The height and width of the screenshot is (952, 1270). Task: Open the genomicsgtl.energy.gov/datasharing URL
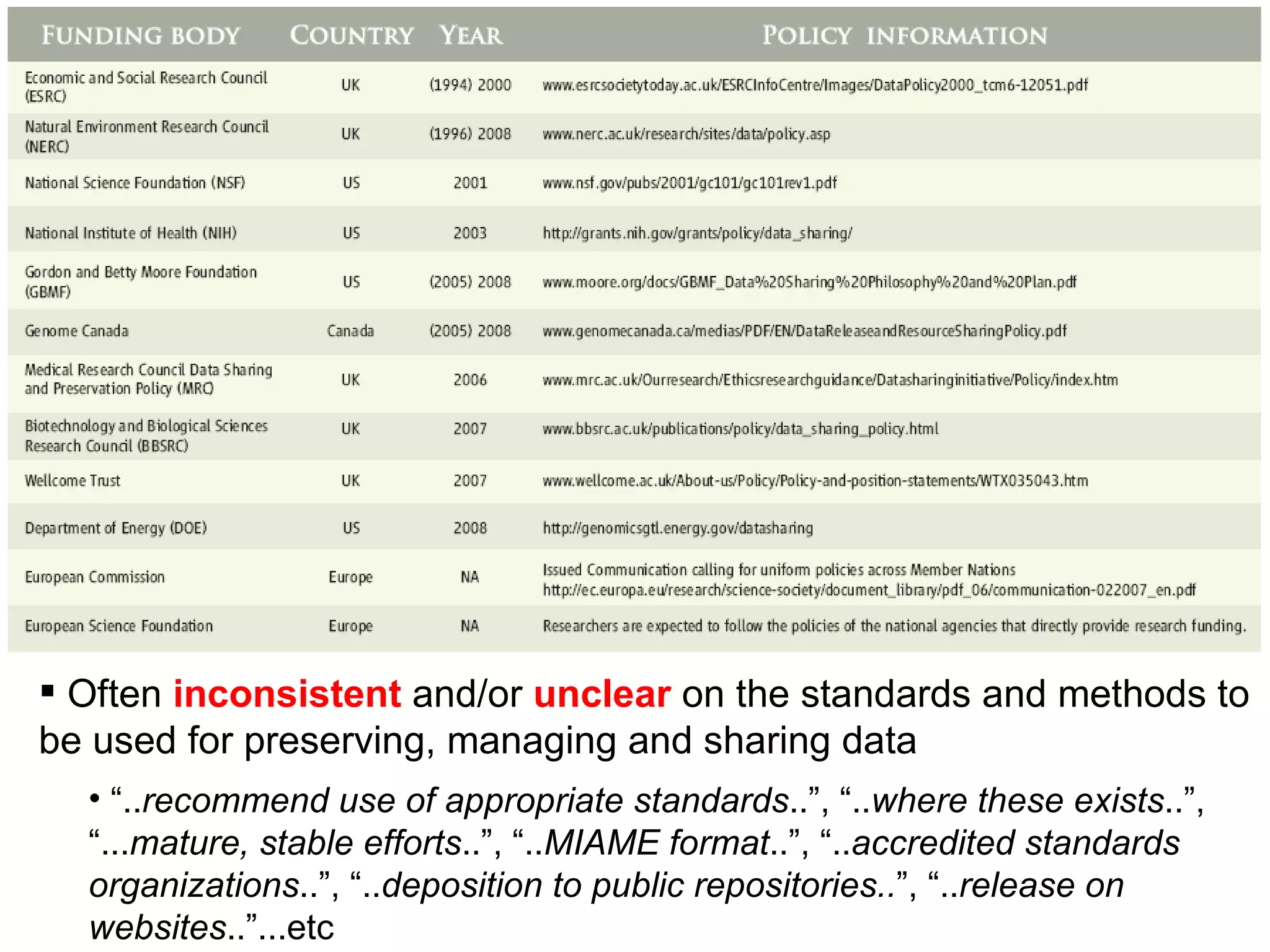coord(678,528)
